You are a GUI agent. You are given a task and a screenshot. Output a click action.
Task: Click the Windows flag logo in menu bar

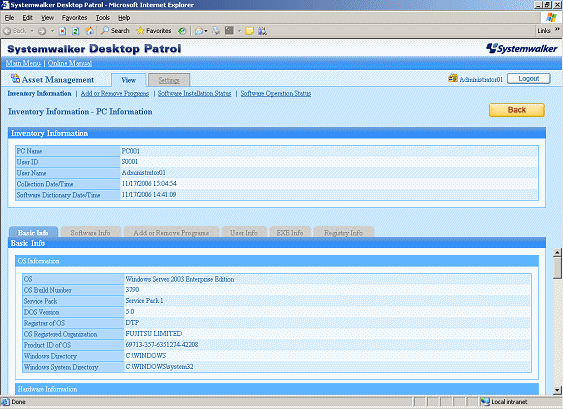pos(551,17)
